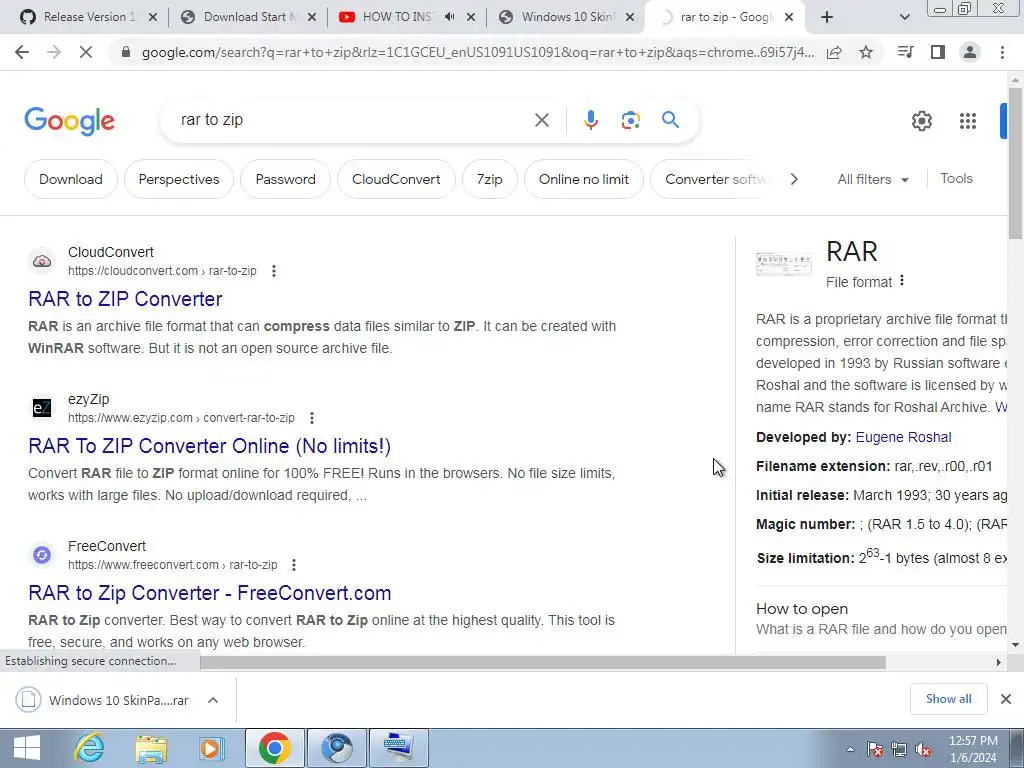Search by image with Google Lens icon
This screenshot has height=768, width=1024.
[630, 120]
